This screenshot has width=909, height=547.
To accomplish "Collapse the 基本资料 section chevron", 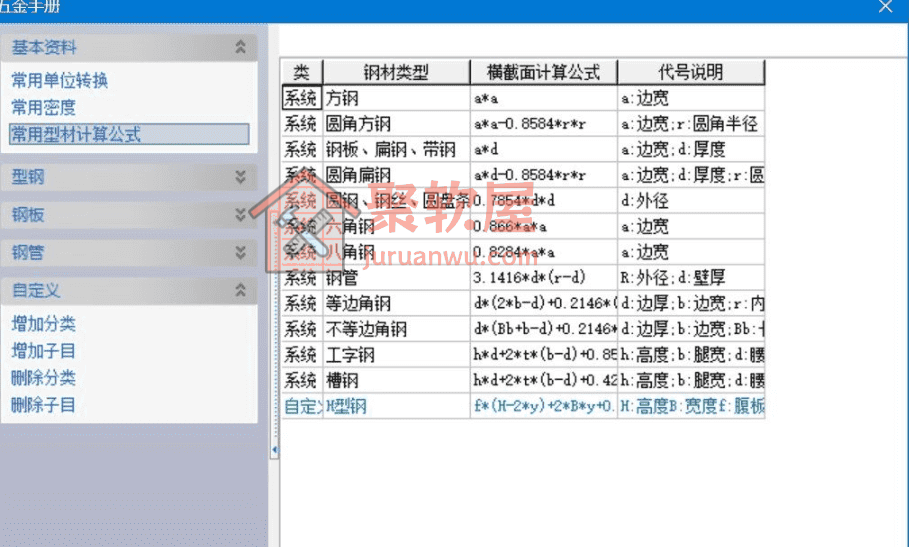I will tap(240, 47).
